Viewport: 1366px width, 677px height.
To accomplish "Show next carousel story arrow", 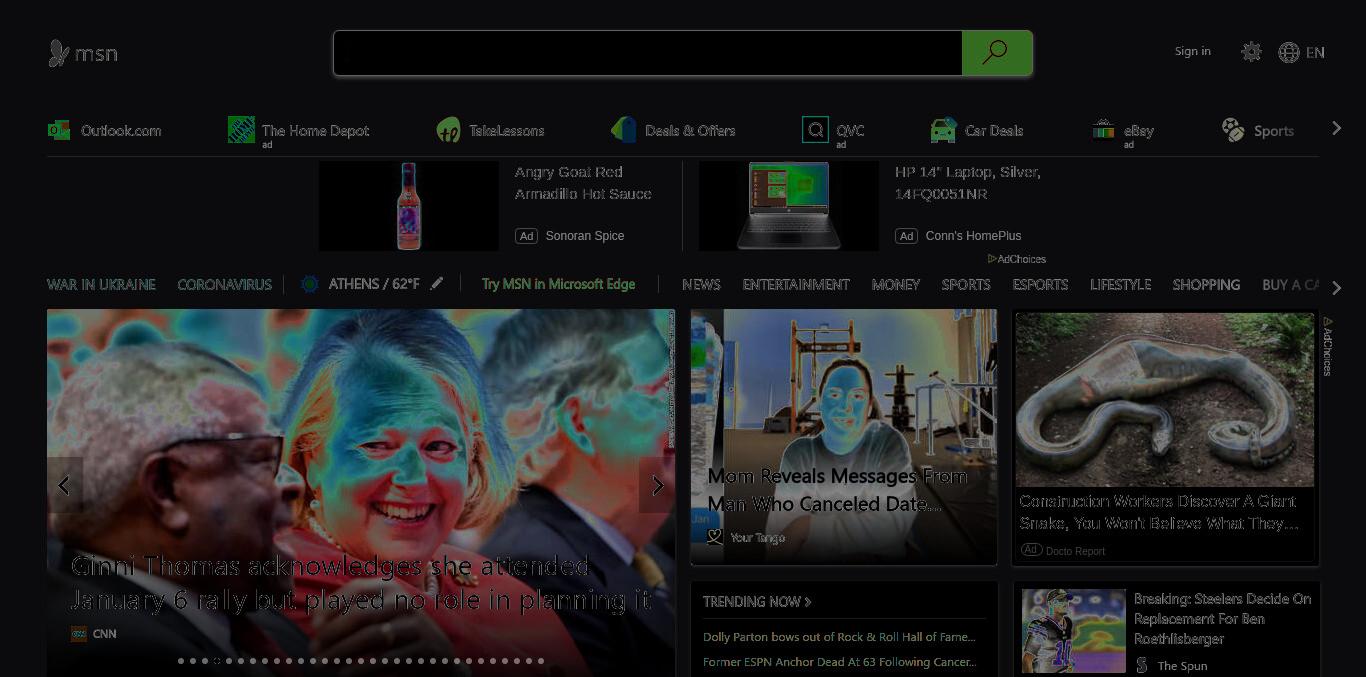I will 657,485.
